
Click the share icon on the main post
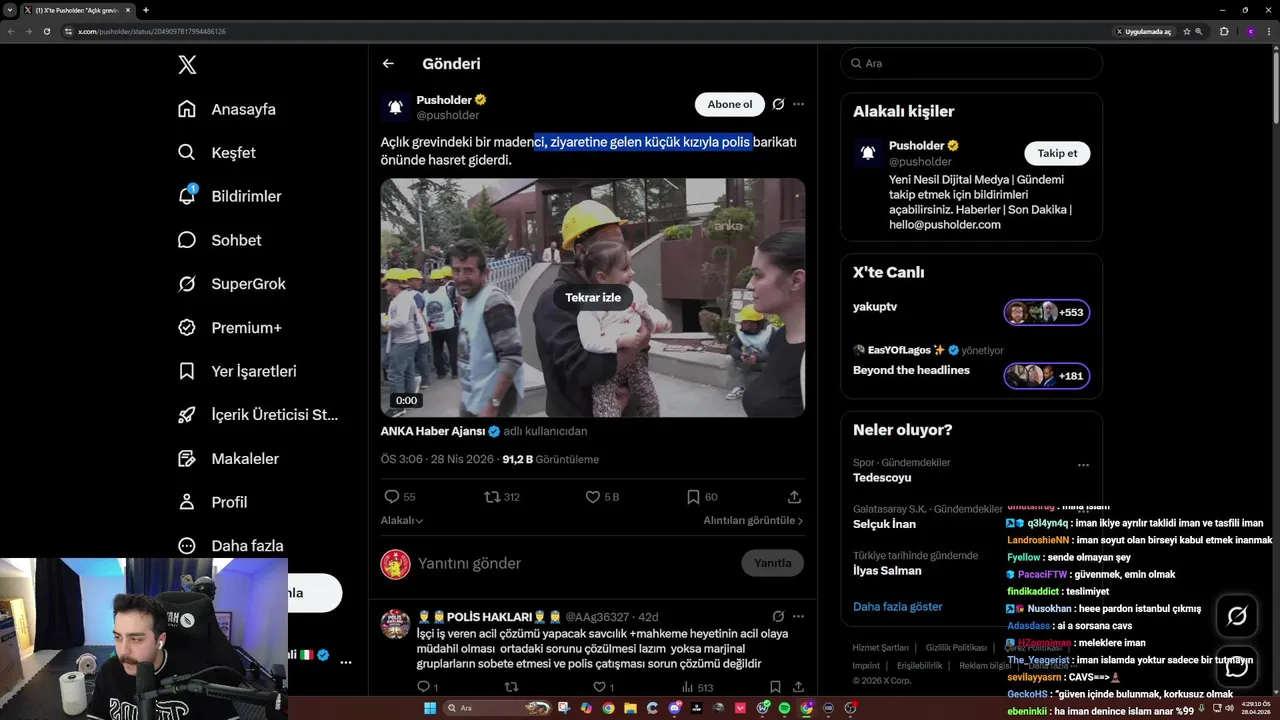(794, 496)
